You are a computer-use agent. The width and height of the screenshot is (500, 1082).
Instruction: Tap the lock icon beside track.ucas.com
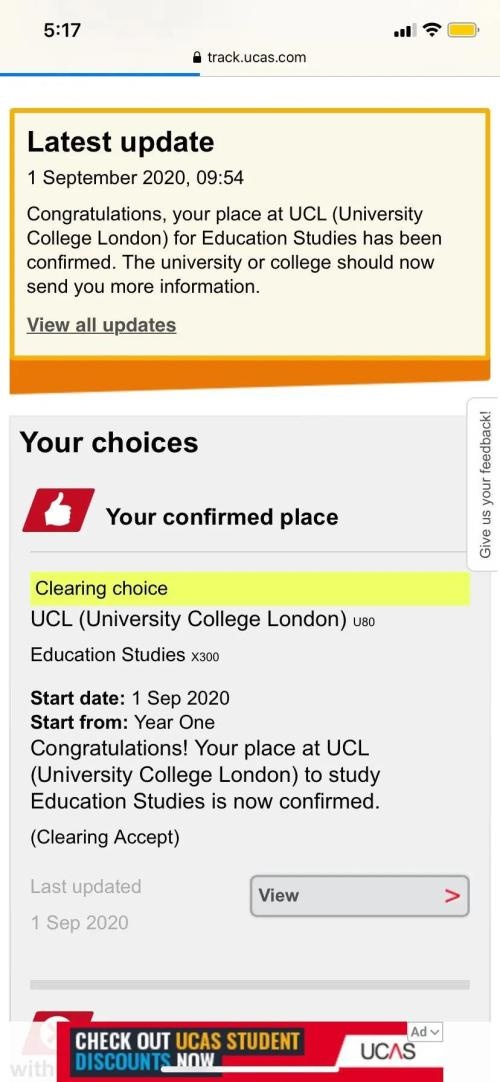(x=198, y=58)
